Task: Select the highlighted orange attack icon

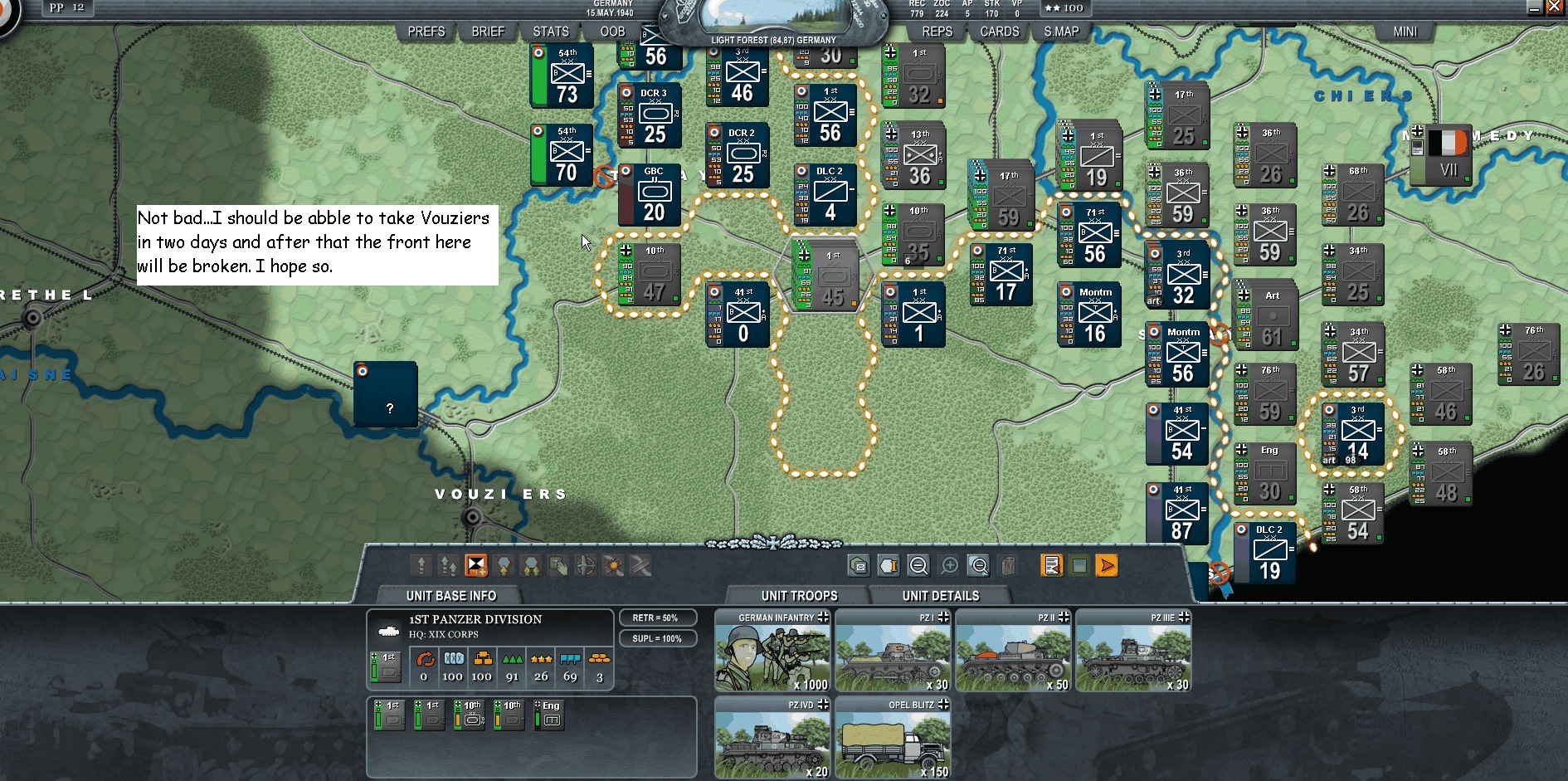Action: (x=476, y=566)
